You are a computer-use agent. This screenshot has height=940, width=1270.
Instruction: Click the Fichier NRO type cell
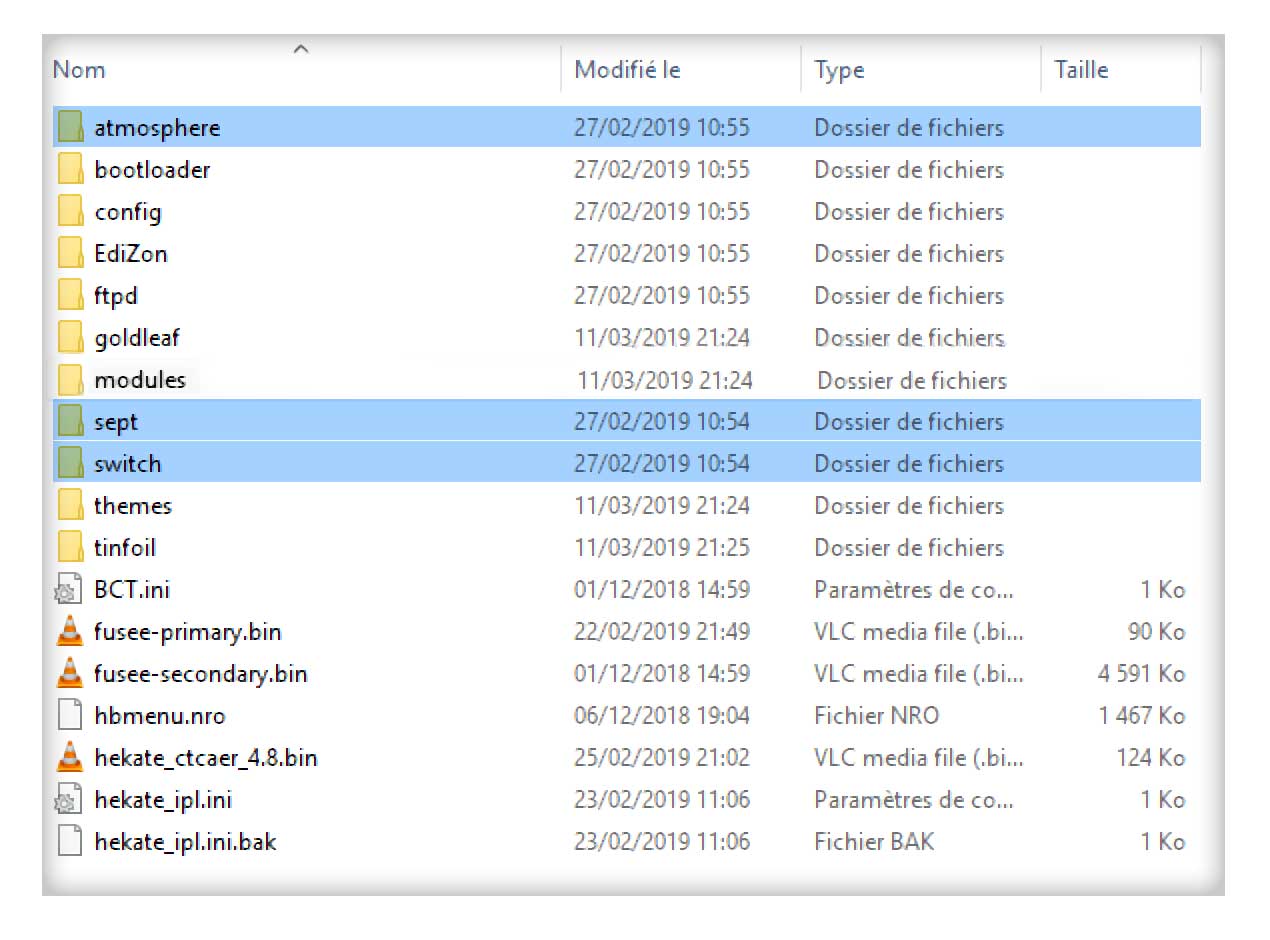pyautogui.click(x=876, y=716)
